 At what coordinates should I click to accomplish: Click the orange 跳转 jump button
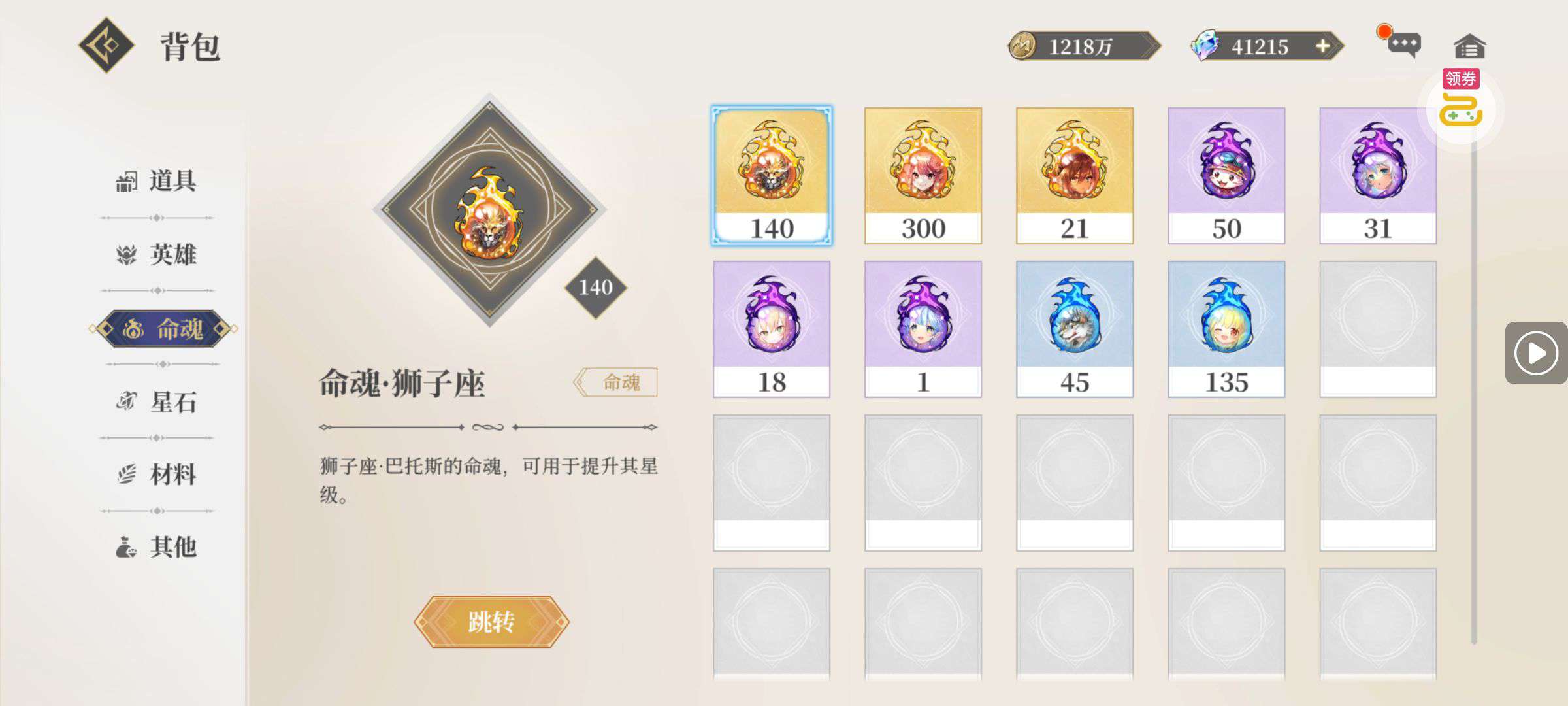click(491, 622)
